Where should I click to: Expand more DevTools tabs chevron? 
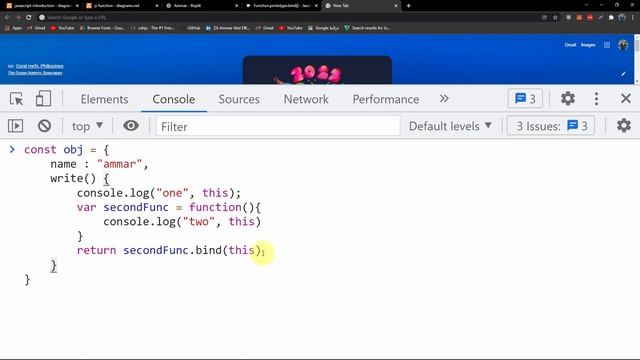(x=444, y=99)
